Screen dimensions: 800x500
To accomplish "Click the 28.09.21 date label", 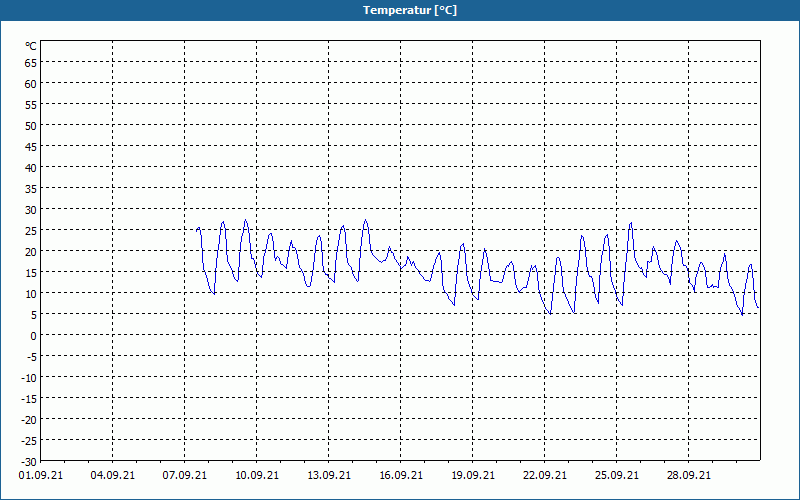I will click(x=688, y=475).
